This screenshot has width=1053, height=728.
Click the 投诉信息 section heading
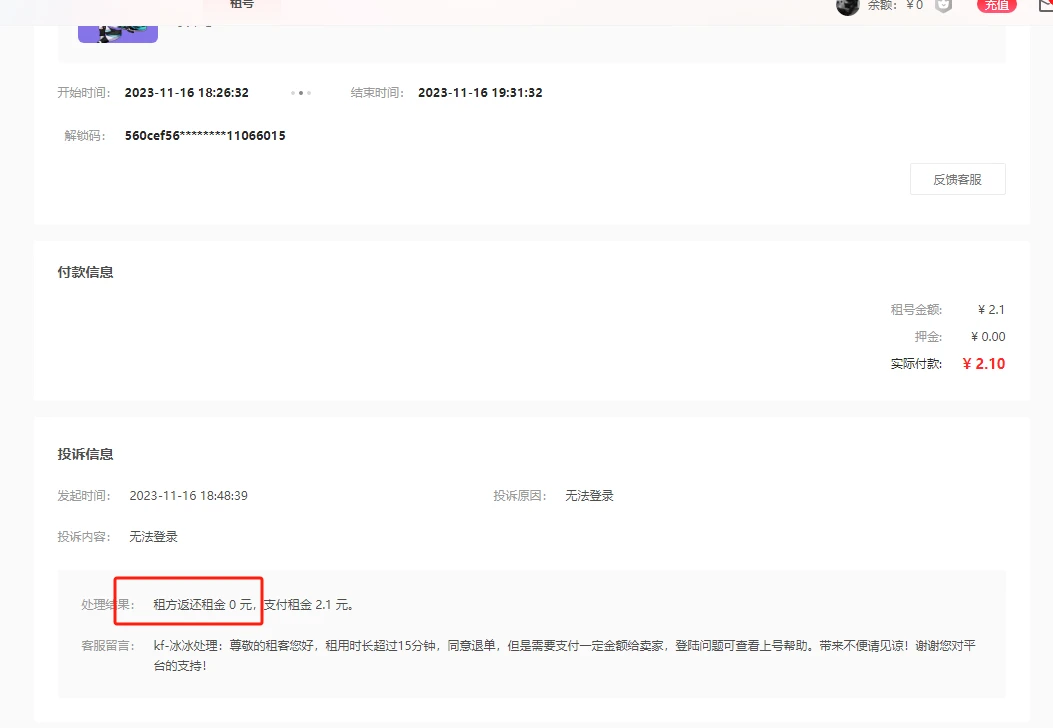pos(85,454)
